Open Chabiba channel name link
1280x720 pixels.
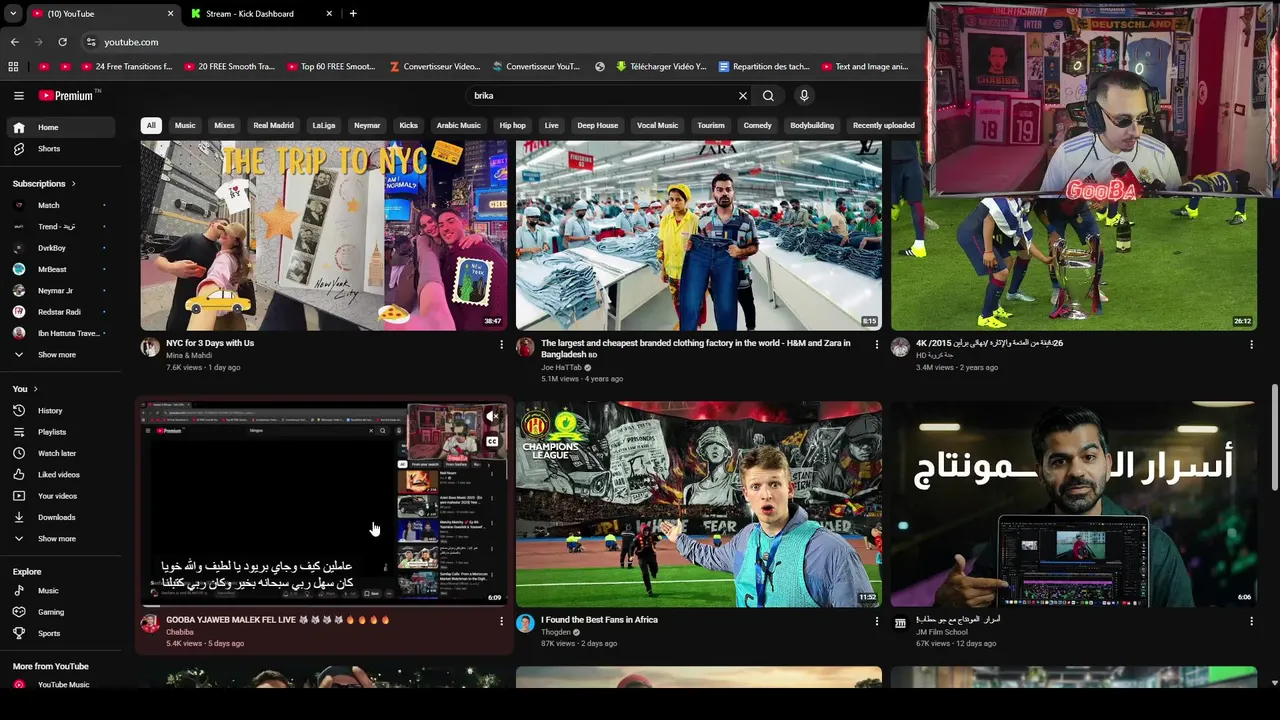(x=180, y=632)
